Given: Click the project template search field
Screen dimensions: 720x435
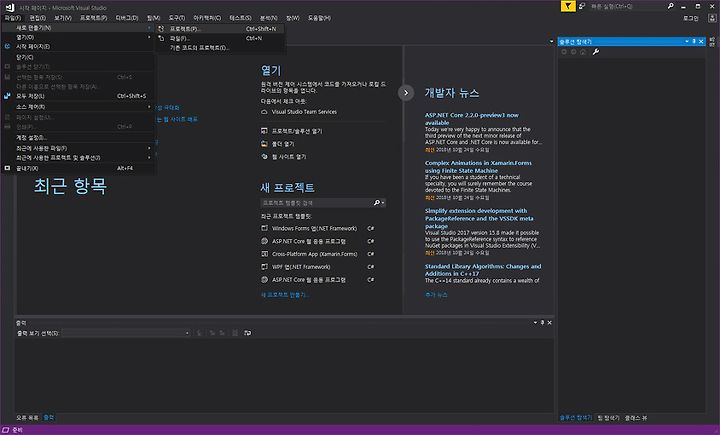Looking at the screenshot, I should pos(316,203).
